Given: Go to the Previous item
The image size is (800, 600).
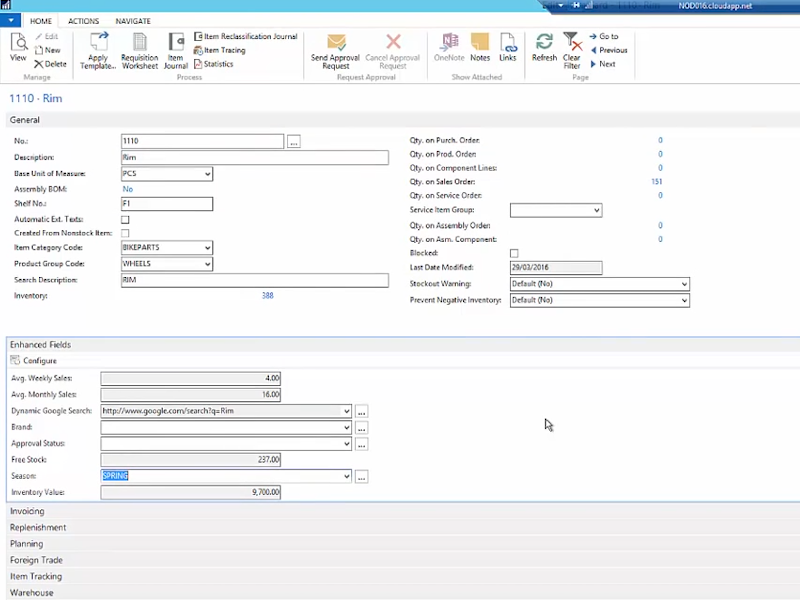Looking at the screenshot, I should click(x=609, y=50).
